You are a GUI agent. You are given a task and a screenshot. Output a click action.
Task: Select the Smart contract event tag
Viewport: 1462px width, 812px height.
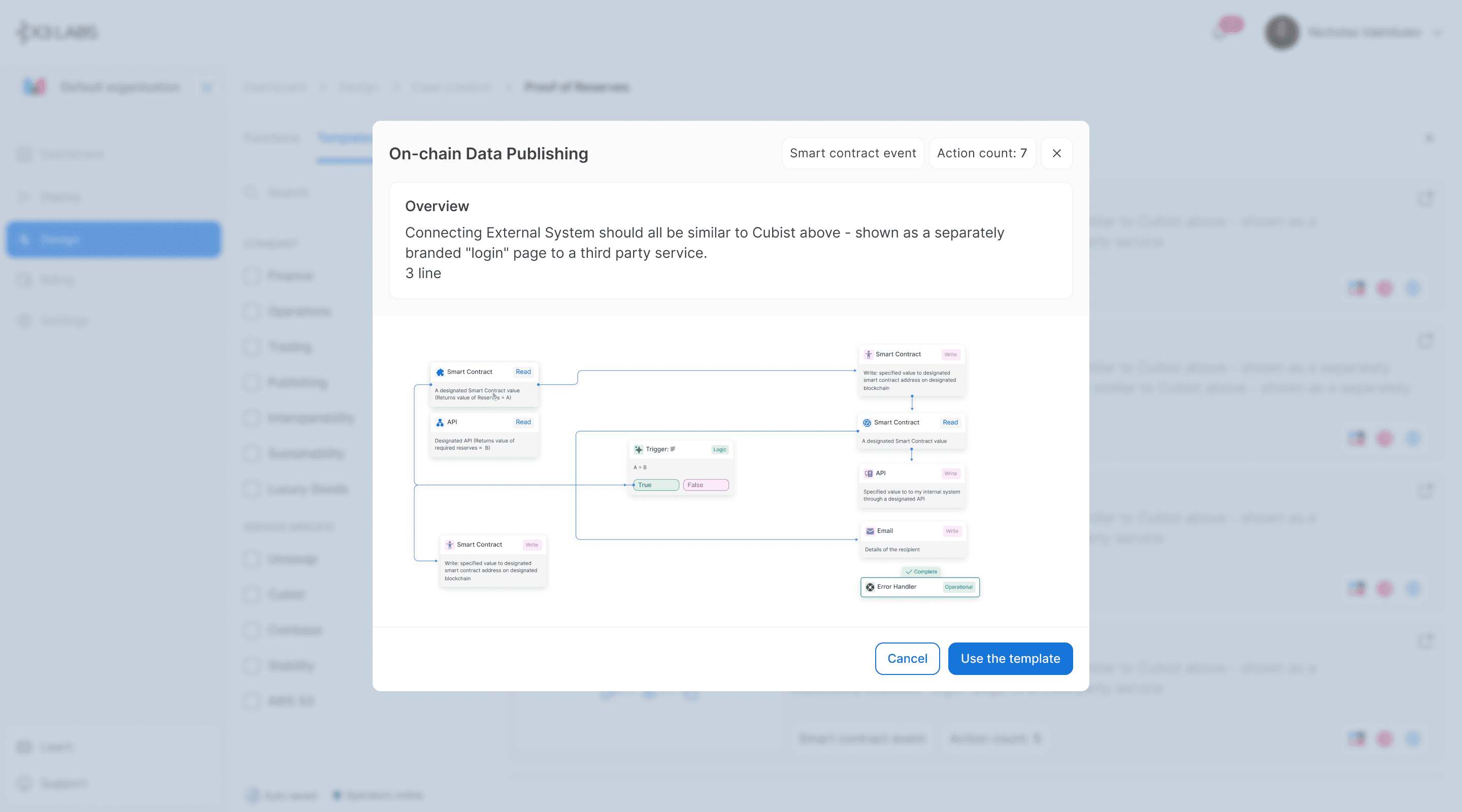[852, 153]
